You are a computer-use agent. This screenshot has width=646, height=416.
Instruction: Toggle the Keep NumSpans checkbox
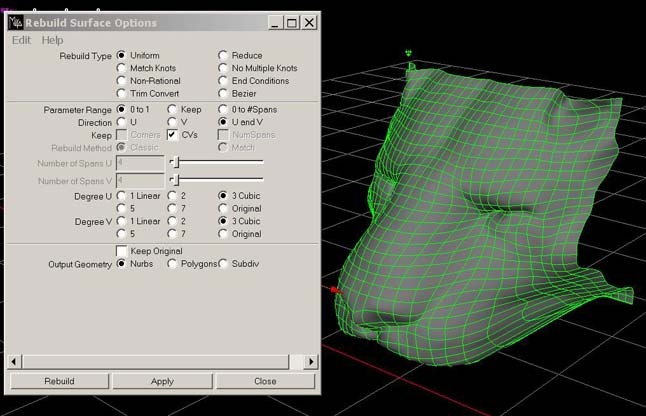[x=223, y=135]
